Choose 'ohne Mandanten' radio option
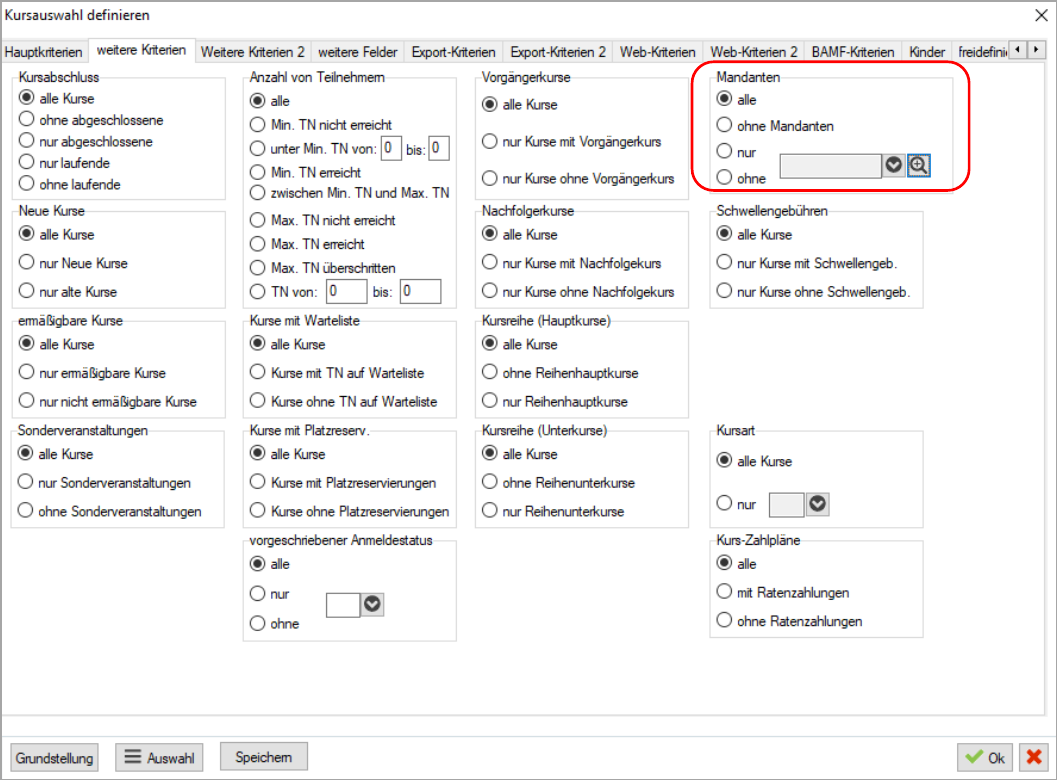The width and height of the screenshot is (1057, 780). click(775, 125)
